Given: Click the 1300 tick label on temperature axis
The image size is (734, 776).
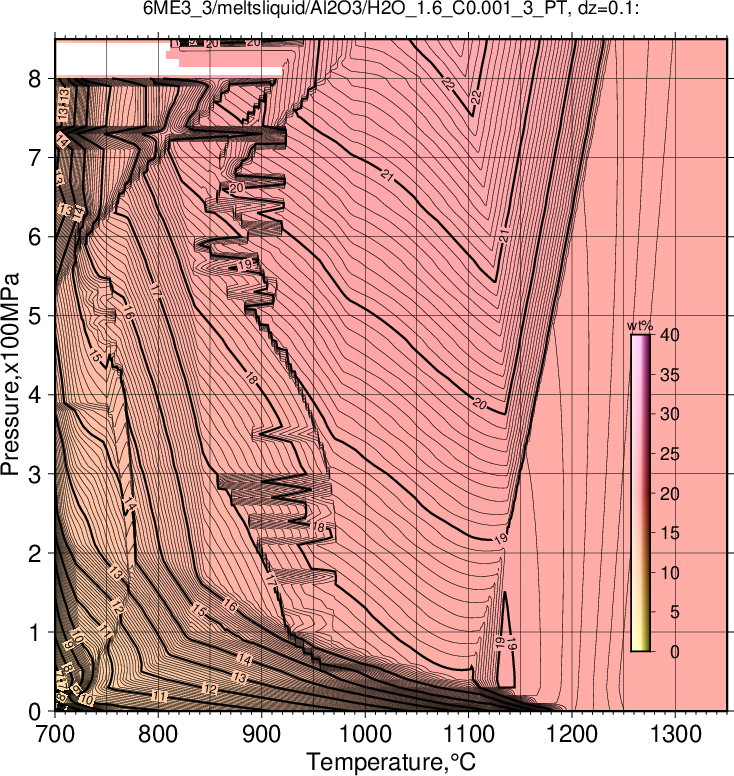Looking at the screenshot, I should click(x=675, y=734).
